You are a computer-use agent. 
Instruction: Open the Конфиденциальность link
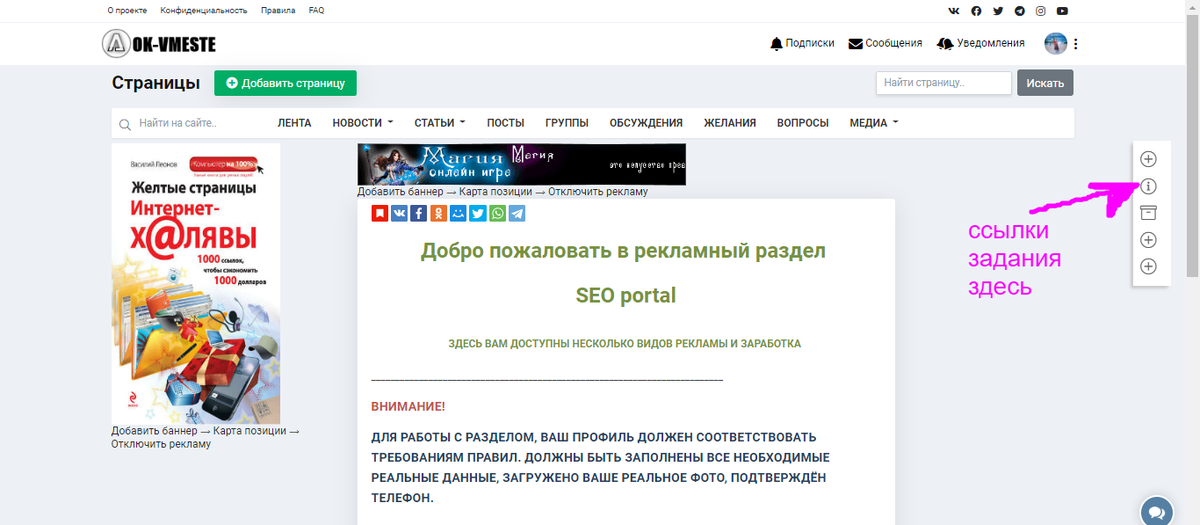point(204,11)
